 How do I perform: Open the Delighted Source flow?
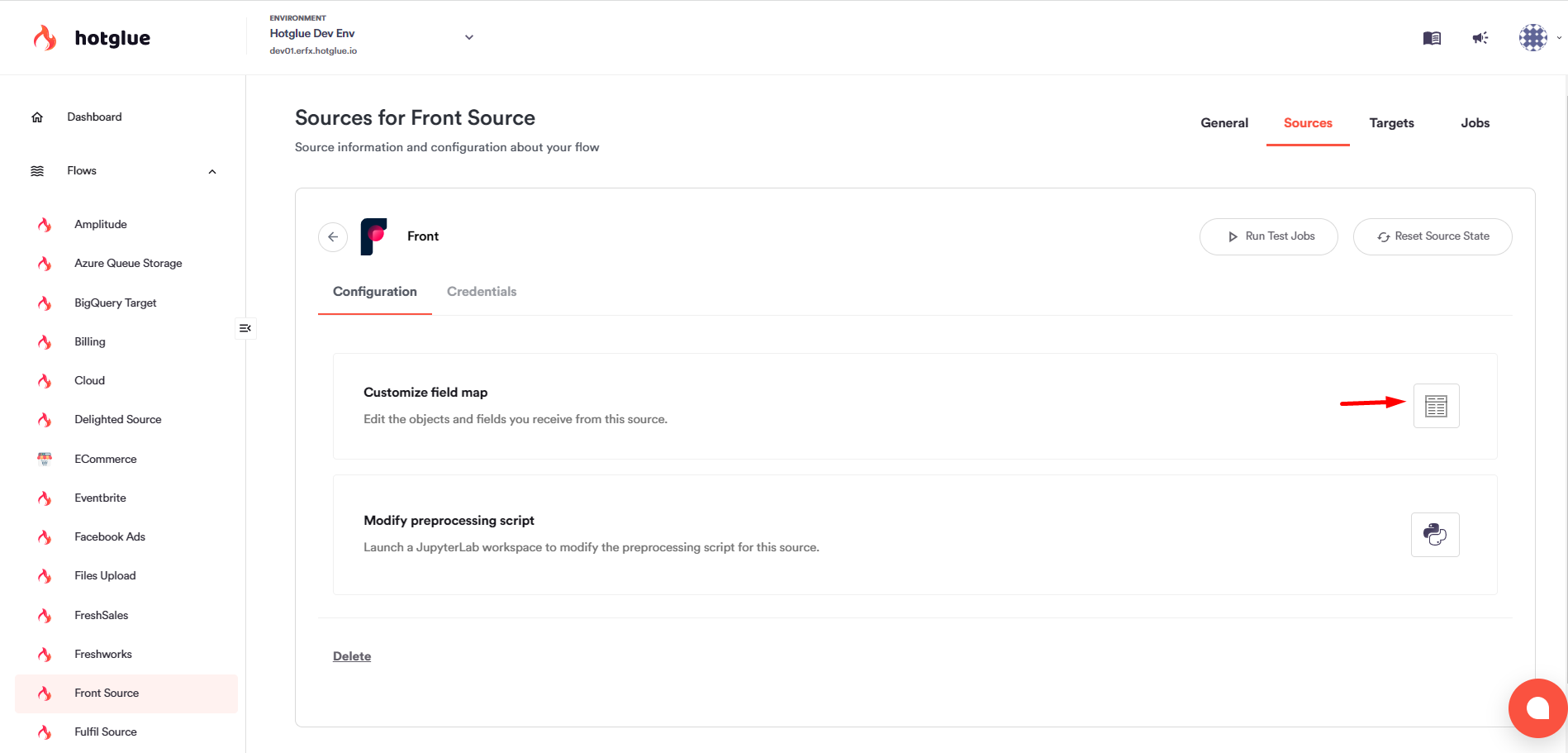point(118,420)
